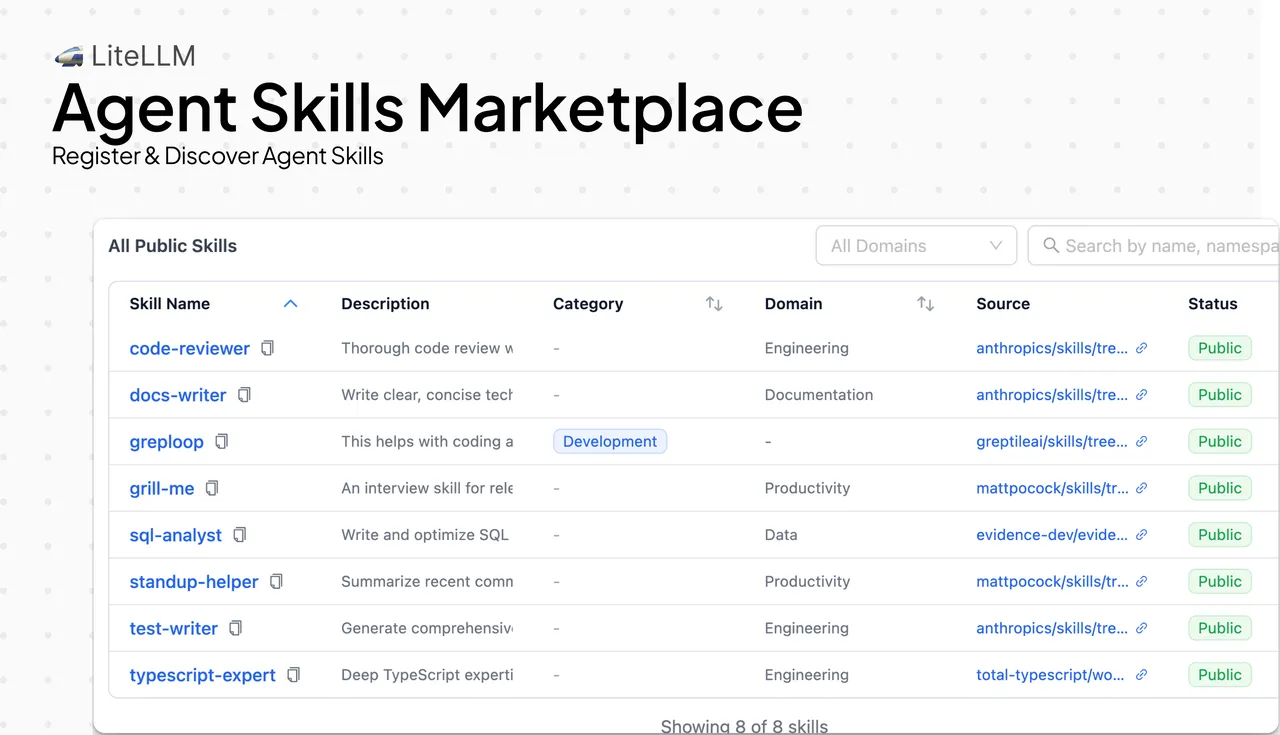Sort by Skill Name ascending arrow
1280x735 pixels.
click(x=291, y=303)
